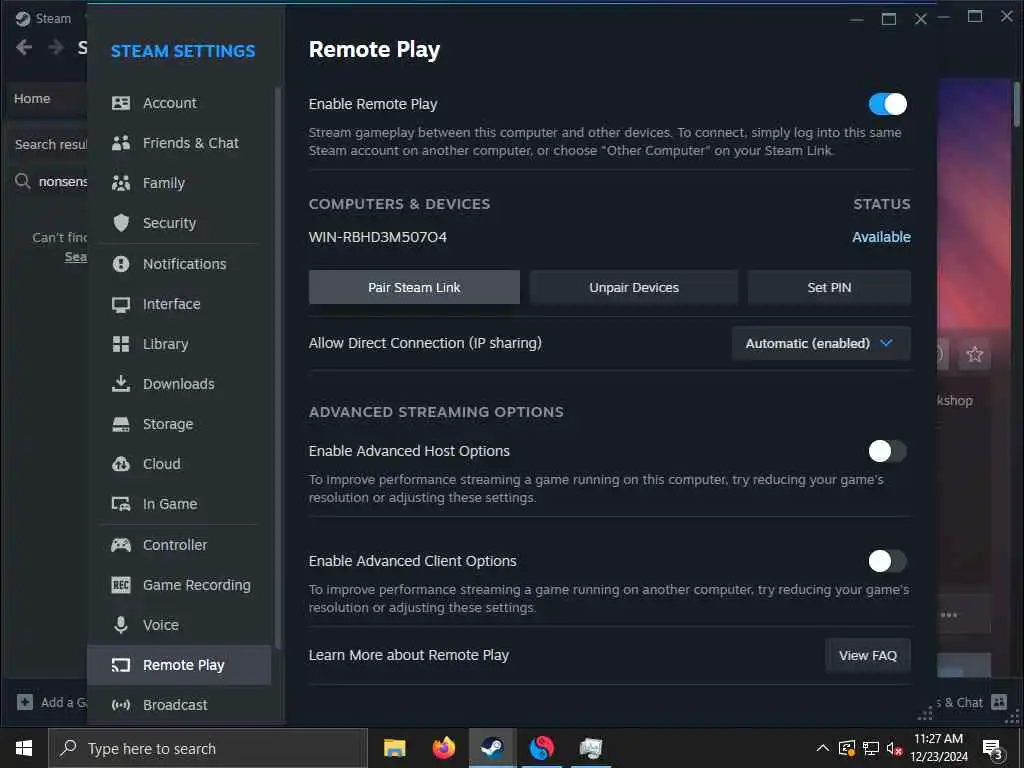Click the Notifications exclamation icon

121,264
